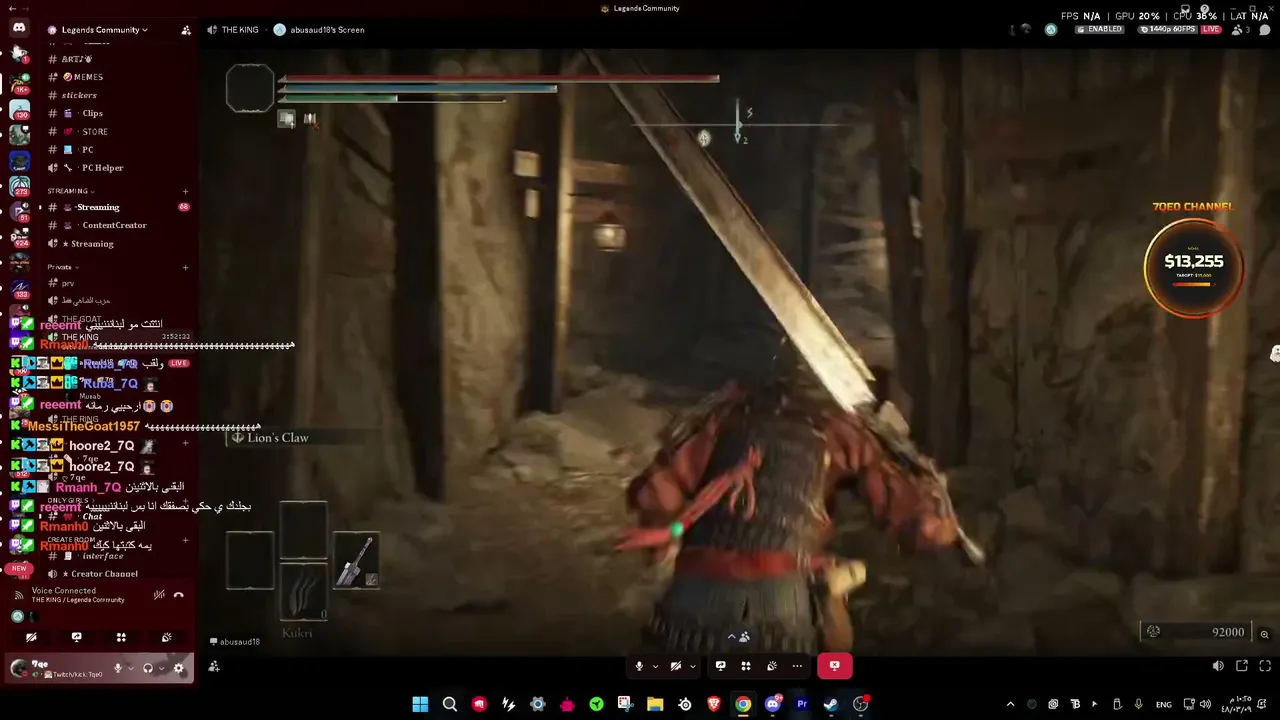Start an activity from voice panel
1280x720 pixels.
(121, 637)
